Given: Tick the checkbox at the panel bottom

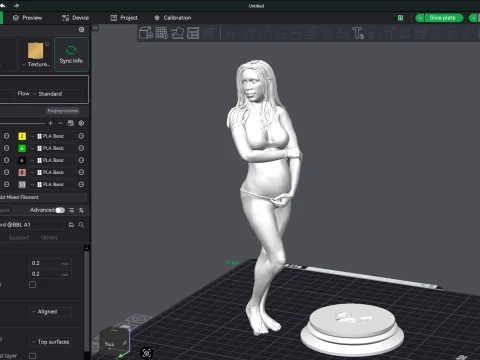Looking at the screenshot, I should [32, 356].
